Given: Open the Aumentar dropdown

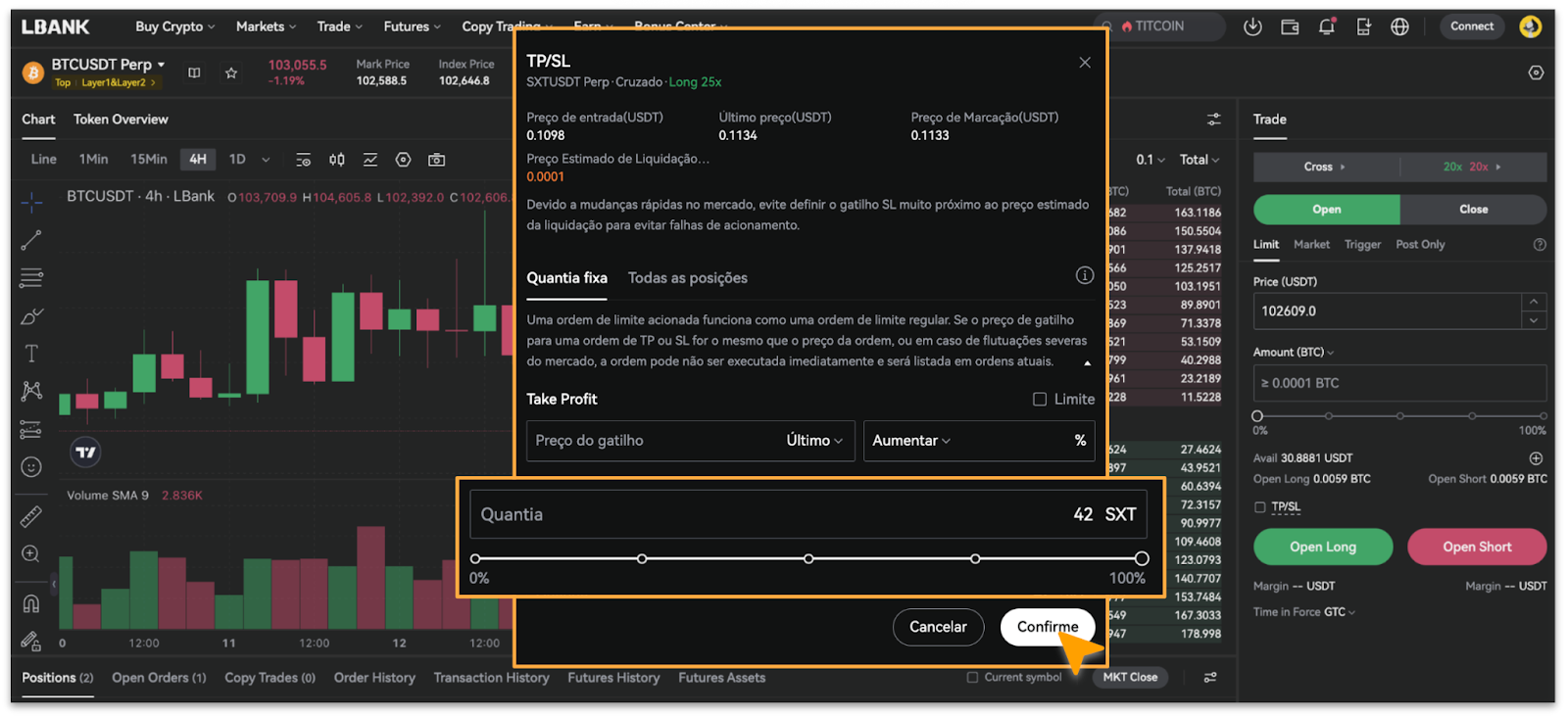Looking at the screenshot, I should coord(911,441).
